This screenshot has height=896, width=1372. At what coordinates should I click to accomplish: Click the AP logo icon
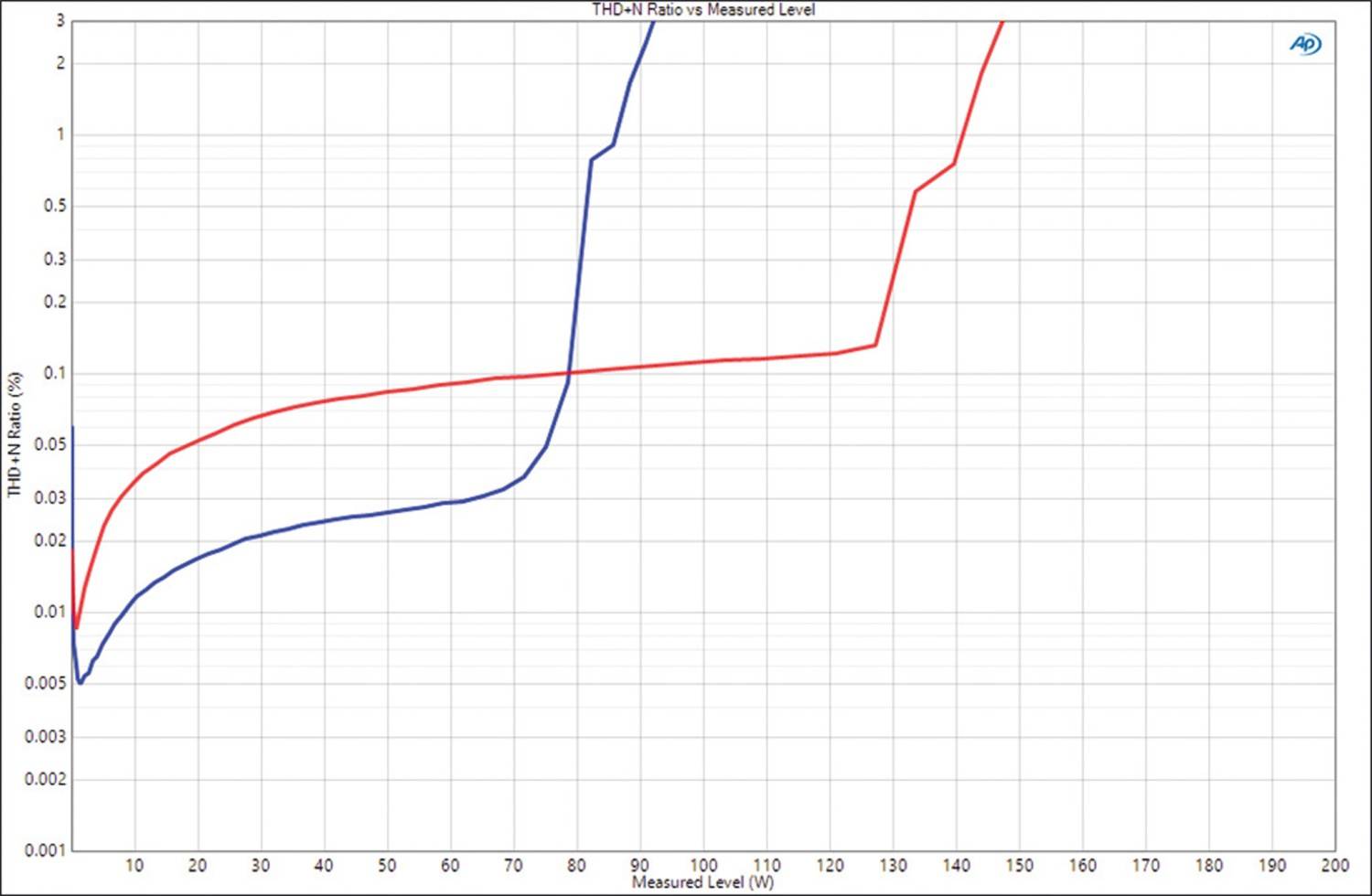[x=1306, y=44]
